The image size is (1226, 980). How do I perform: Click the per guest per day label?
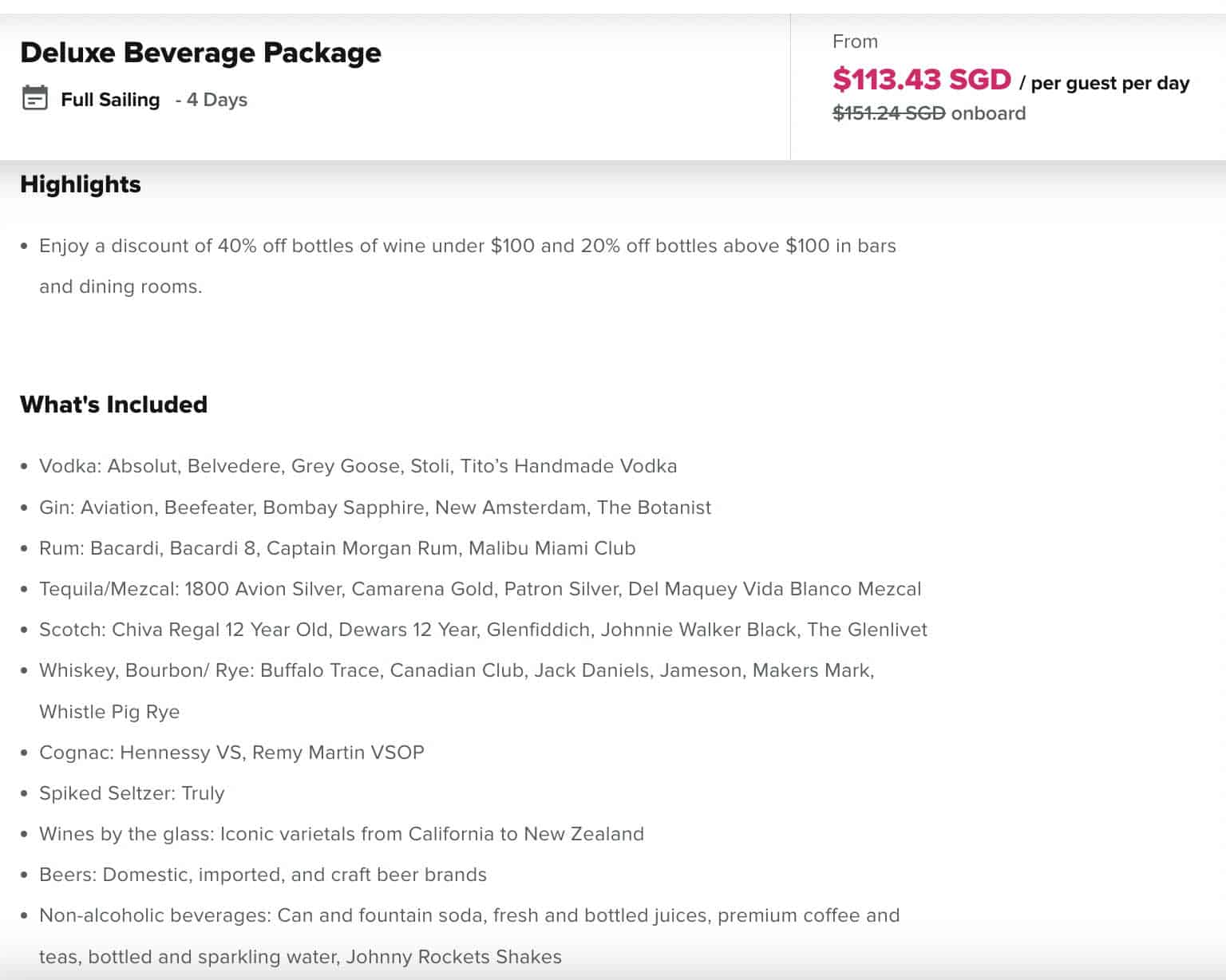click(x=1109, y=83)
